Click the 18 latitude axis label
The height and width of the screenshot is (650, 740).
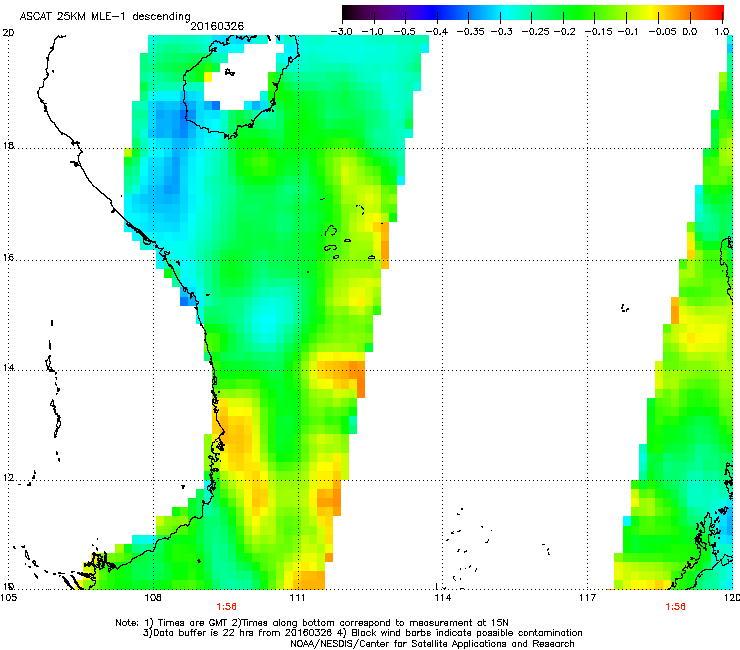click(x=8, y=145)
